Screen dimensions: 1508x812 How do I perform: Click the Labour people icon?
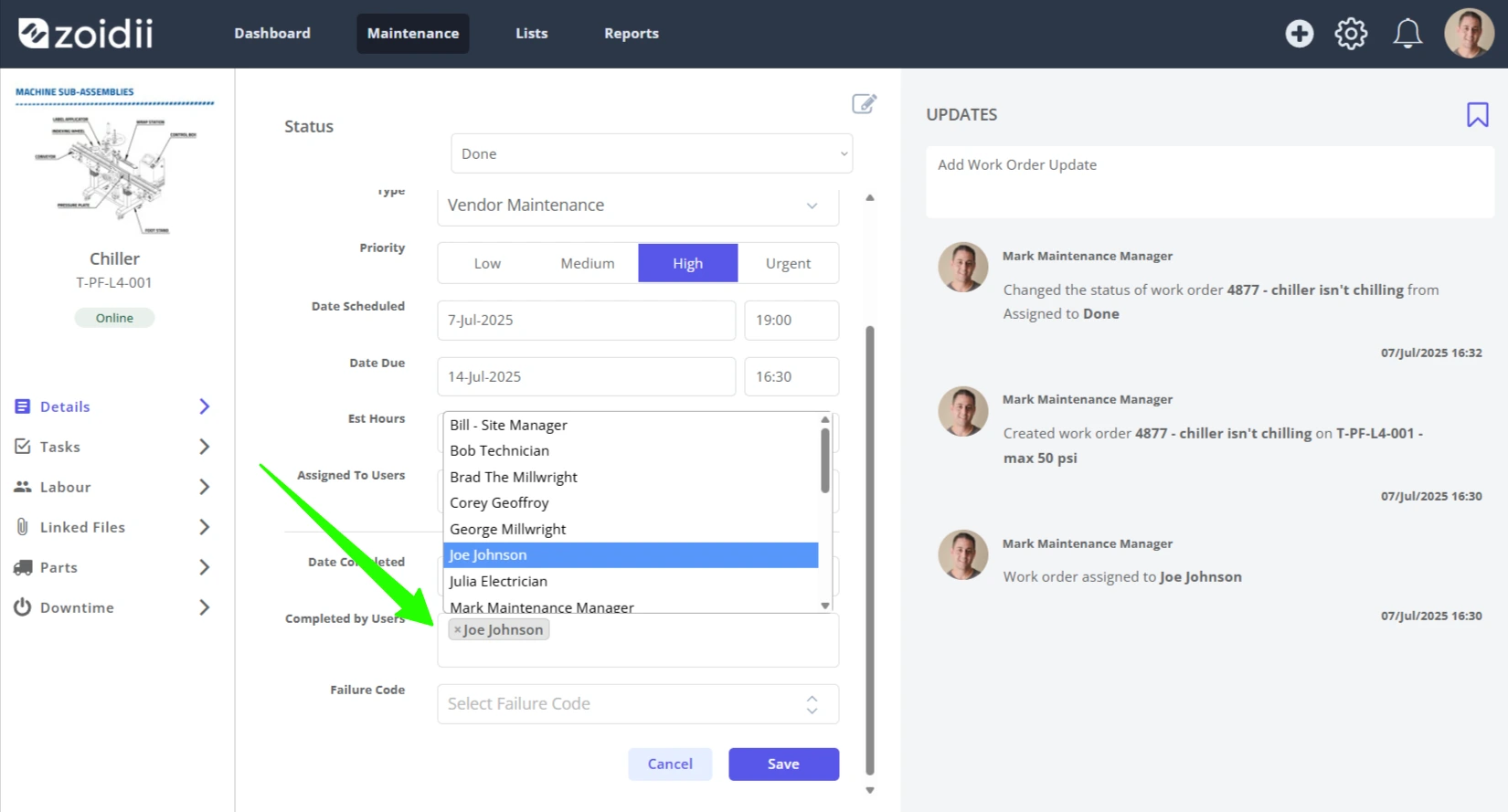(23, 487)
